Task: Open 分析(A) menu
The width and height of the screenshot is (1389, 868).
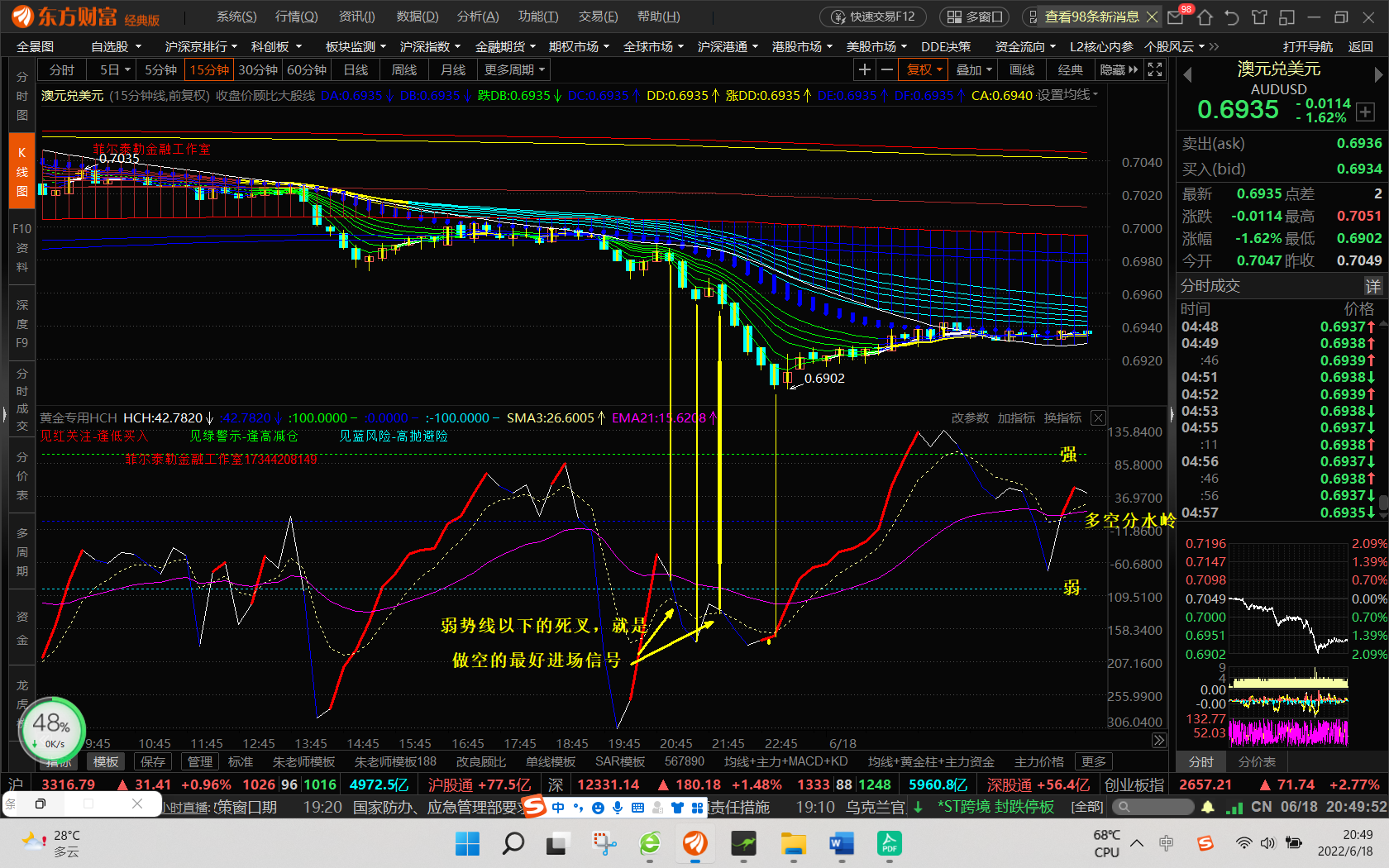Action: click(x=478, y=17)
